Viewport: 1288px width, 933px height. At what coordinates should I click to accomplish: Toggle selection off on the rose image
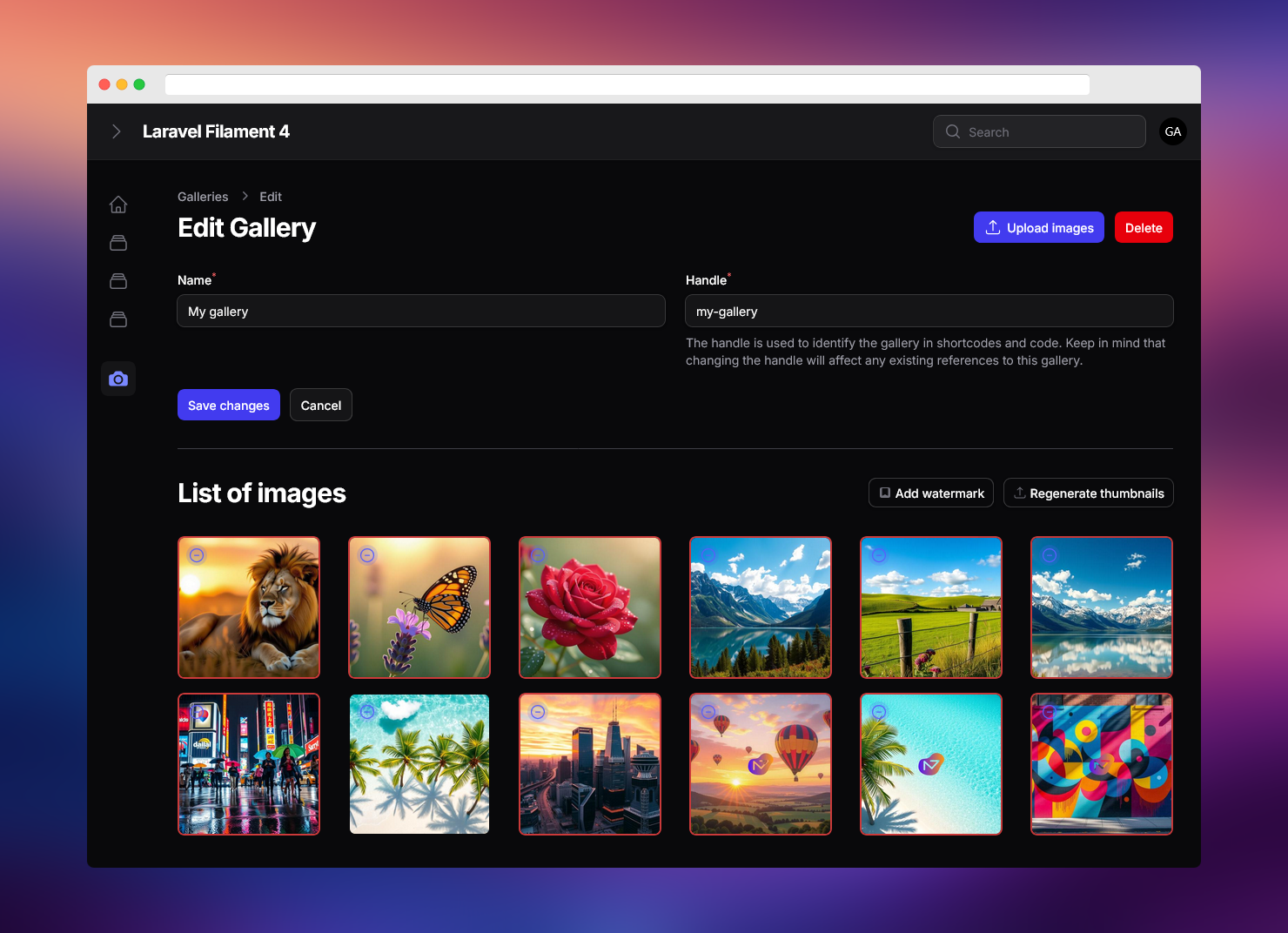point(538,554)
